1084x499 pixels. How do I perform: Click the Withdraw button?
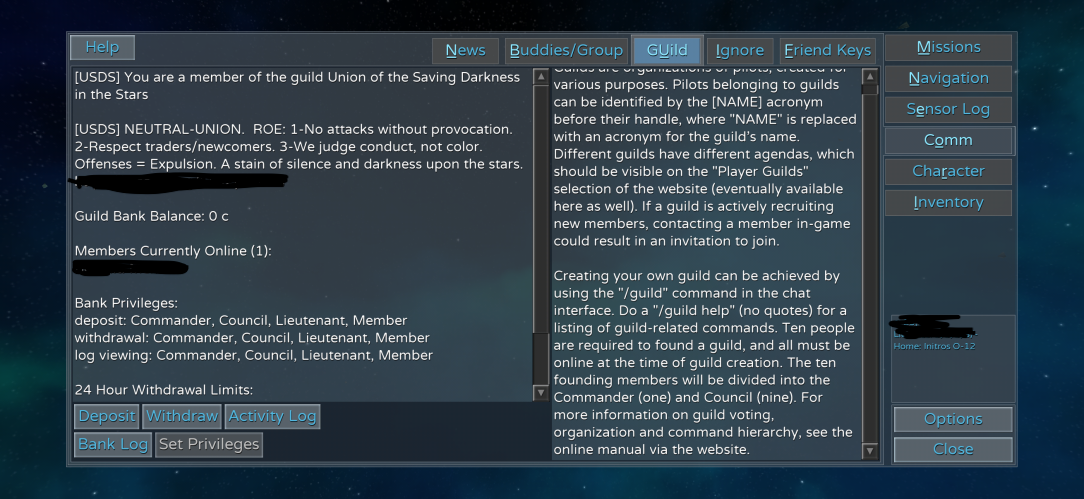coord(182,417)
